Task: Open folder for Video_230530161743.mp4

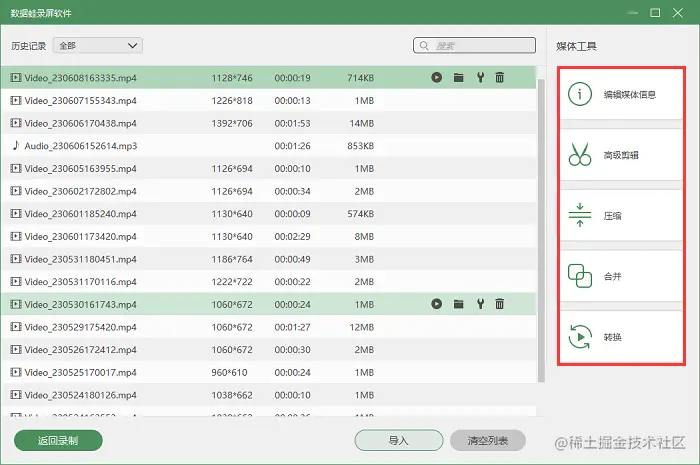Action: [458, 304]
